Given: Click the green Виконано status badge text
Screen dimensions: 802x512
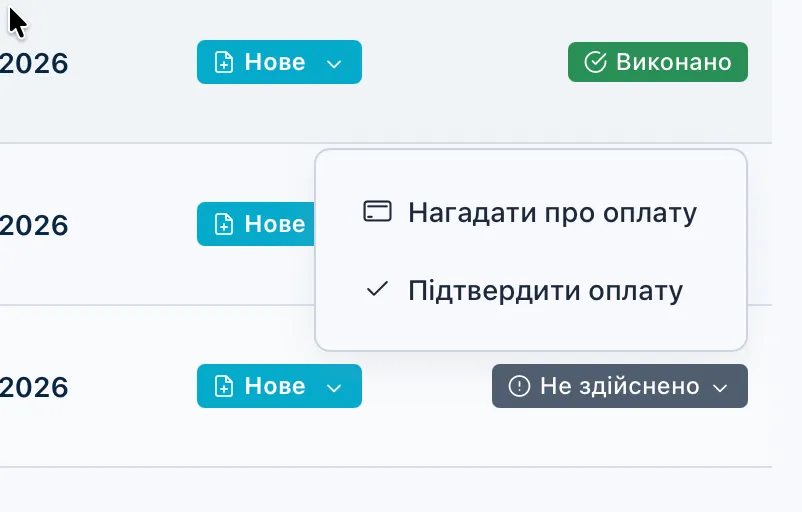Looking at the screenshot, I should point(674,63).
